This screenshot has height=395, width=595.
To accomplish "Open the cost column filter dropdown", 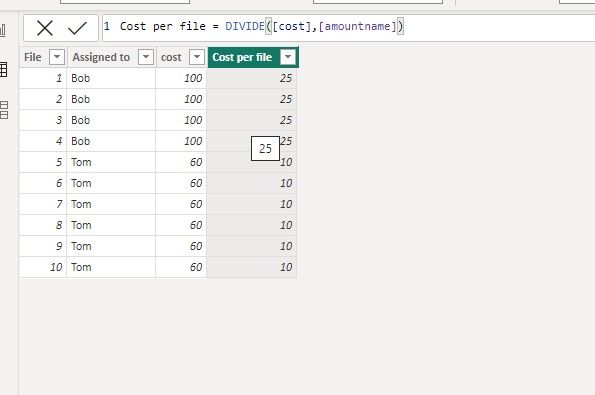I will (197, 57).
